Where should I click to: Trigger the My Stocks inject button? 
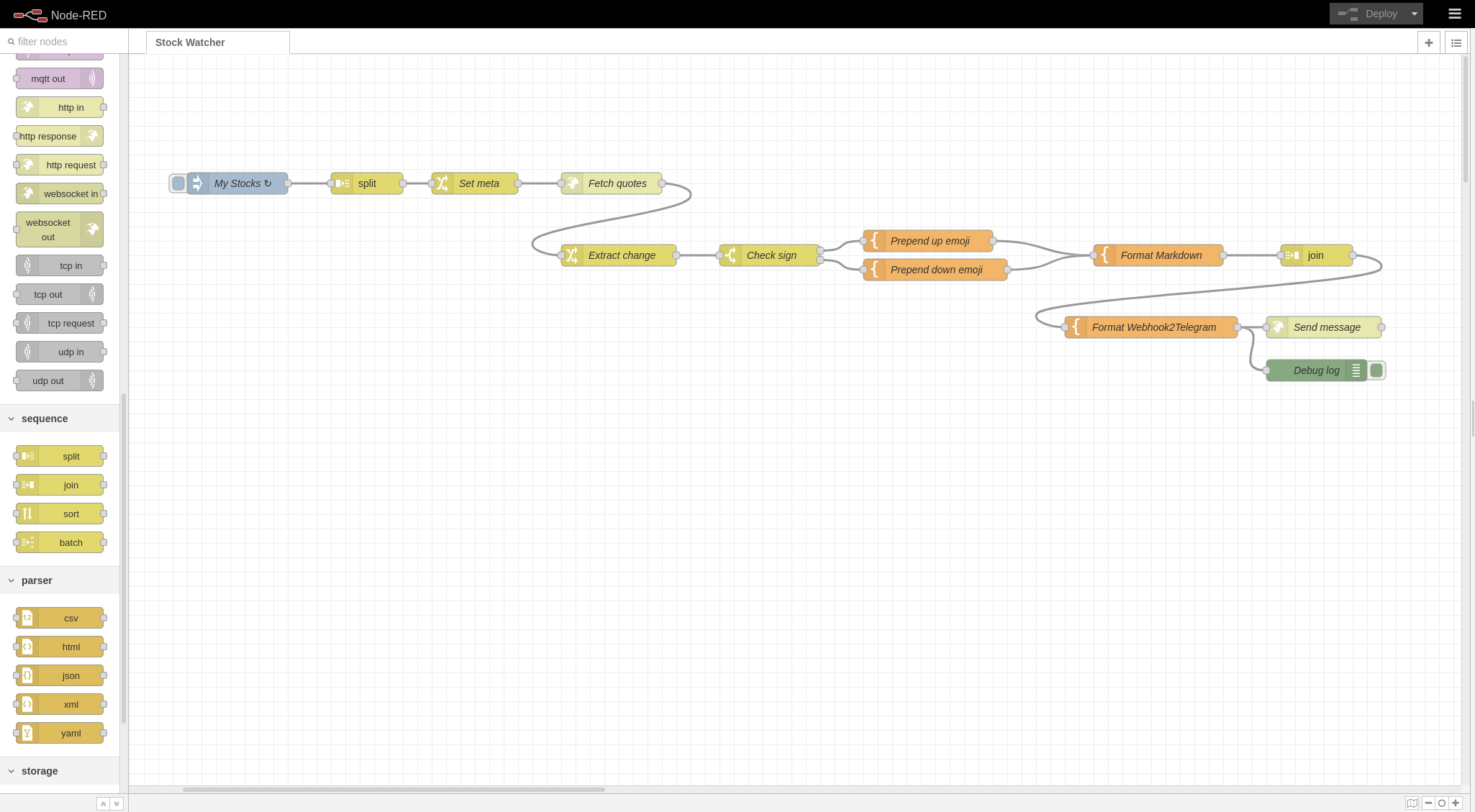click(x=178, y=183)
